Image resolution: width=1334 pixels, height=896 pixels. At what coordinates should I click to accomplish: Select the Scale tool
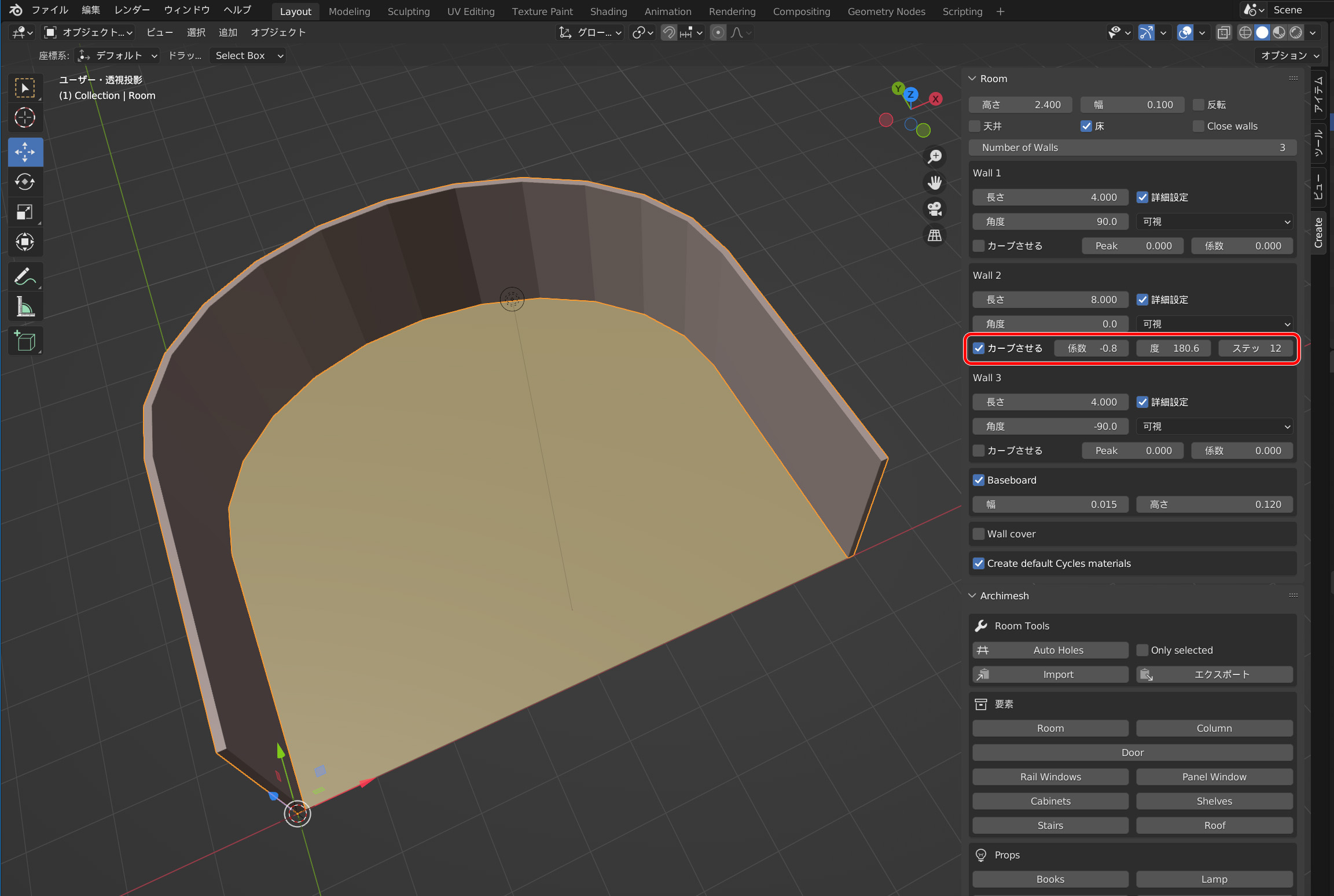[x=24, y=212]
